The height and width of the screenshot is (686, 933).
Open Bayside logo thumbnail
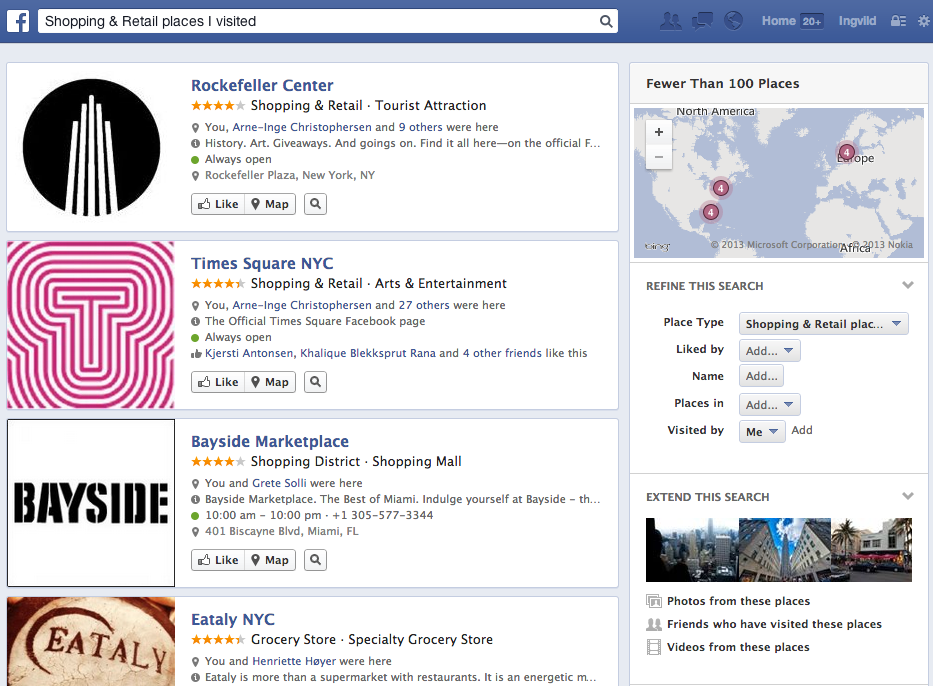pos(91,503)
